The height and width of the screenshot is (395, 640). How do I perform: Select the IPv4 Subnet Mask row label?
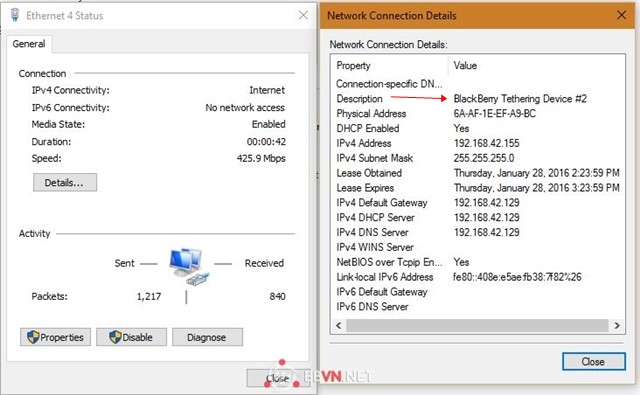[x=375, y=158]
